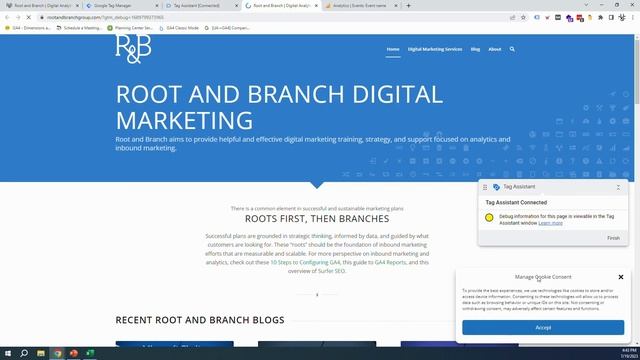Click the ROOTS FIRST, THEN BRANCHES heading
The height and width of the screenshot is (360, 640).
coord(317,219)
